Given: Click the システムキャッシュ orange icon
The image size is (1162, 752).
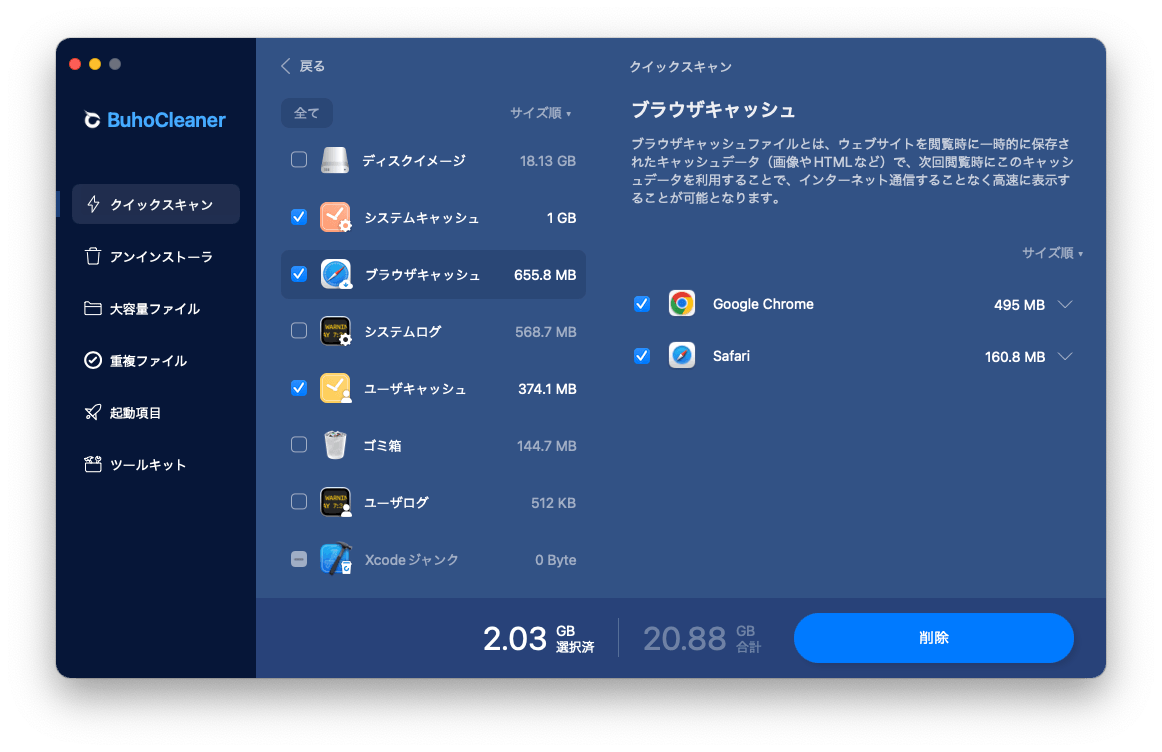Looking at the screenshot, I should [x=335, y=217].
